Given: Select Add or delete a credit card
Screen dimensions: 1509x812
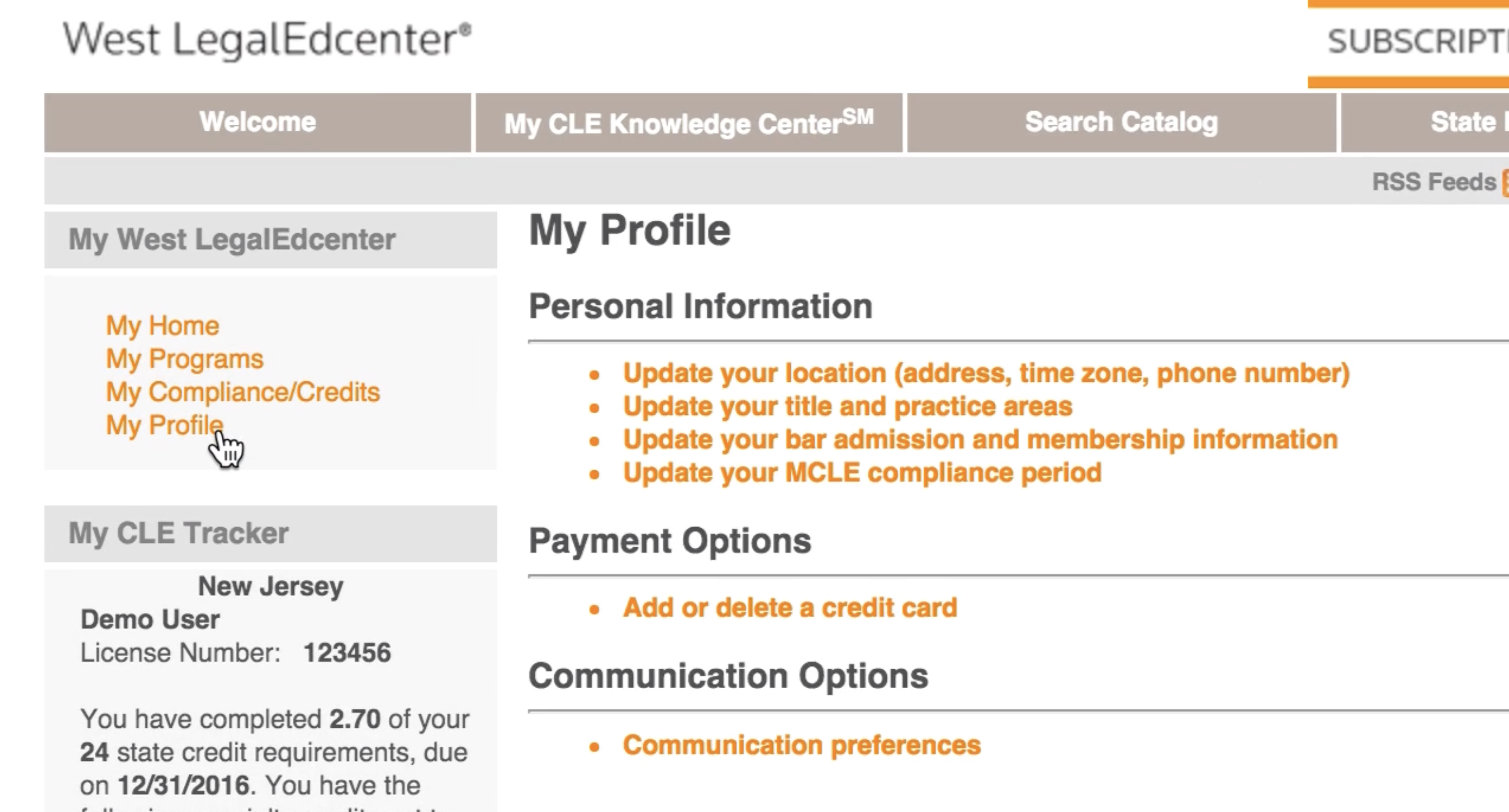Looking at the screenshot, I should tap(790, 608).
